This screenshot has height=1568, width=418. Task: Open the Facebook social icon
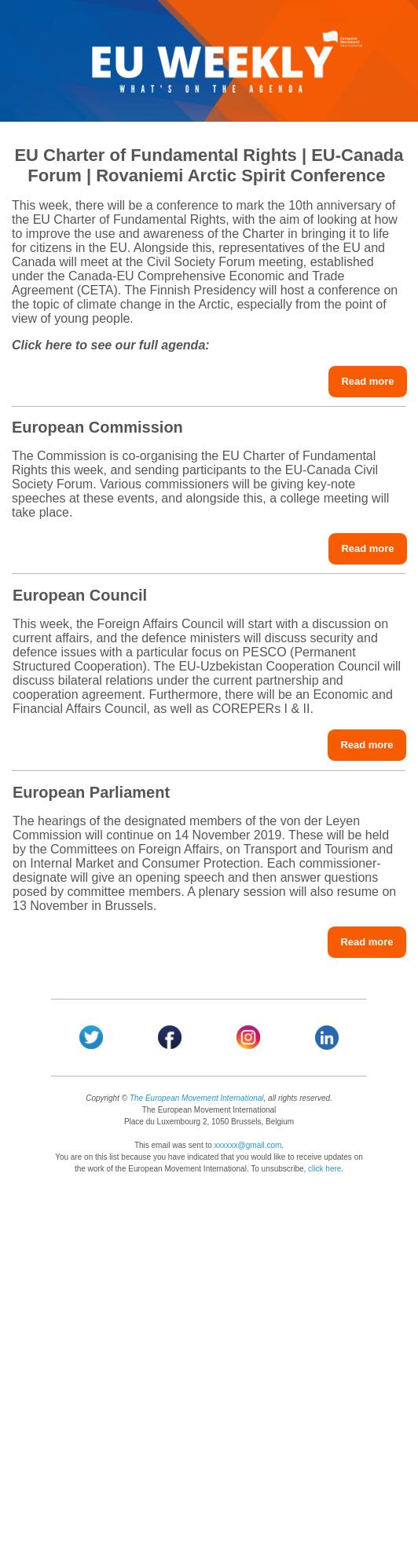pyautogui.click(x=170, y=1037)
